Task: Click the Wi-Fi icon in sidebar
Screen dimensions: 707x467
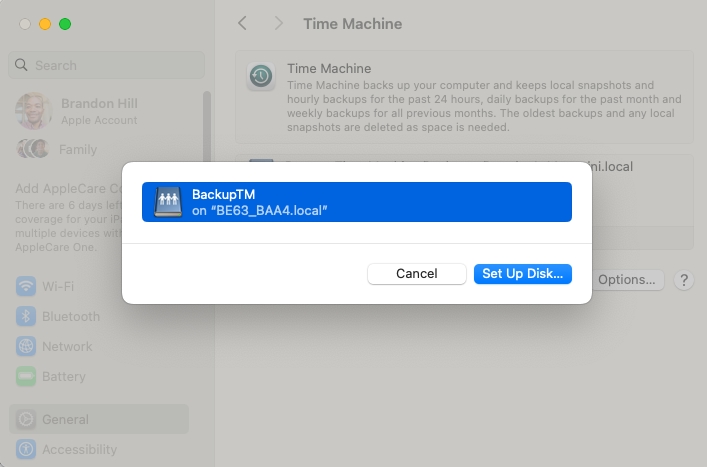Action: click(x=26, y=286)
